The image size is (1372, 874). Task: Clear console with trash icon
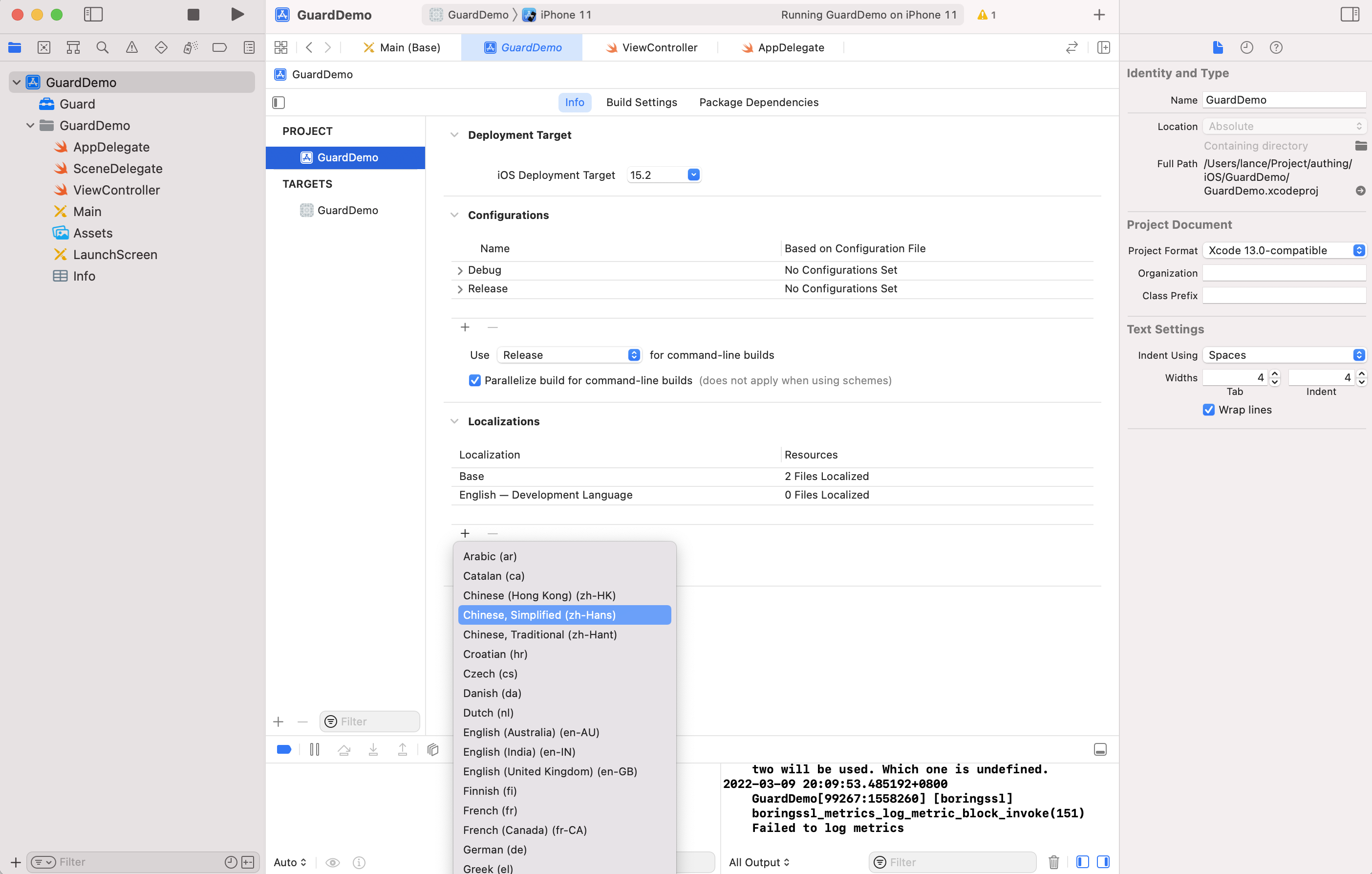click(1053, 861)
